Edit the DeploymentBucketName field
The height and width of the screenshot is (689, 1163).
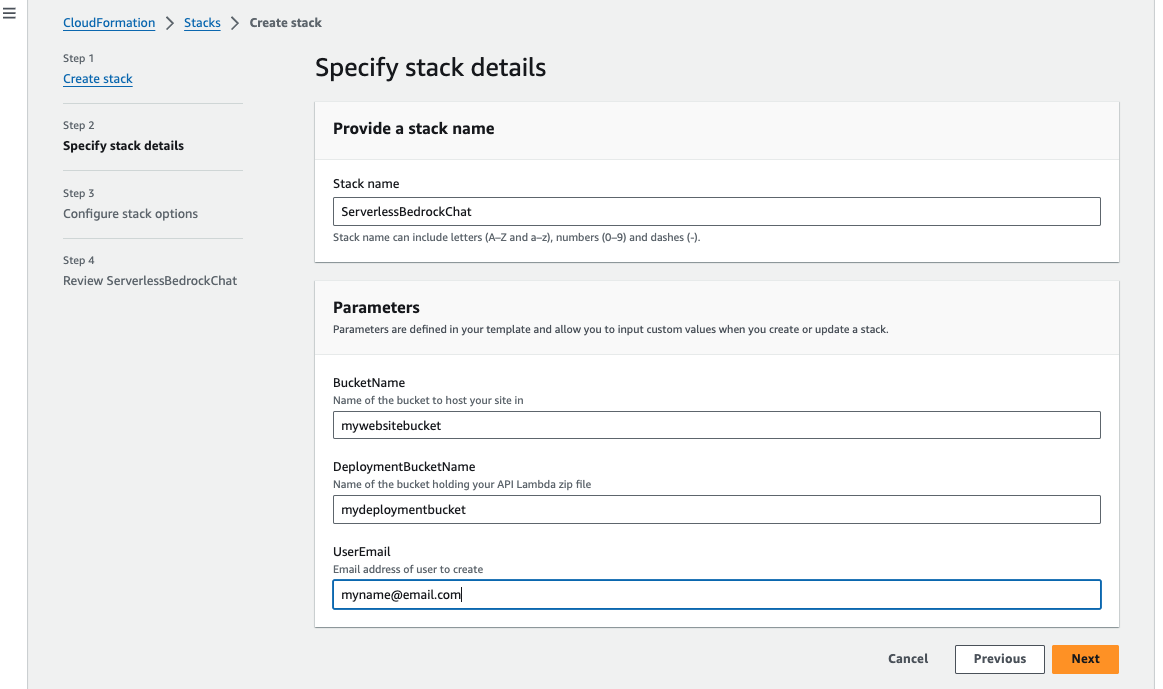click(x=716, y=510)
